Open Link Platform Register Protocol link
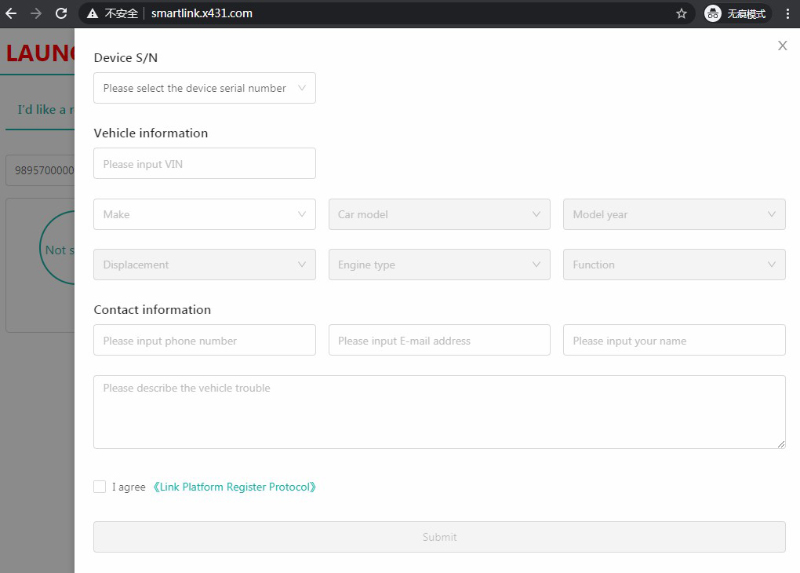This screenshot has width=800, height=573. (235, 487)
